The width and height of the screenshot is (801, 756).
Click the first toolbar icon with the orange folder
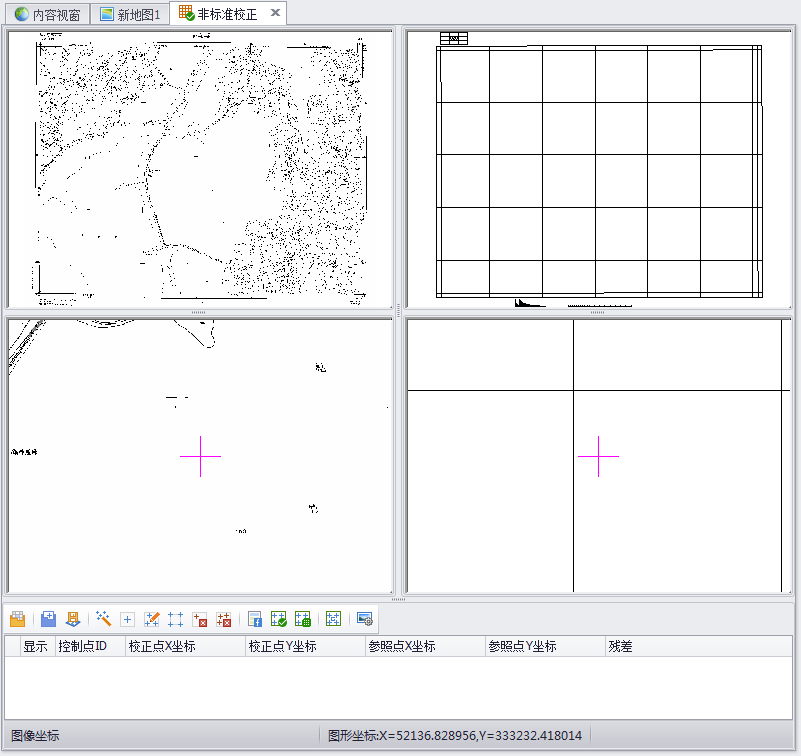[17, 619]
